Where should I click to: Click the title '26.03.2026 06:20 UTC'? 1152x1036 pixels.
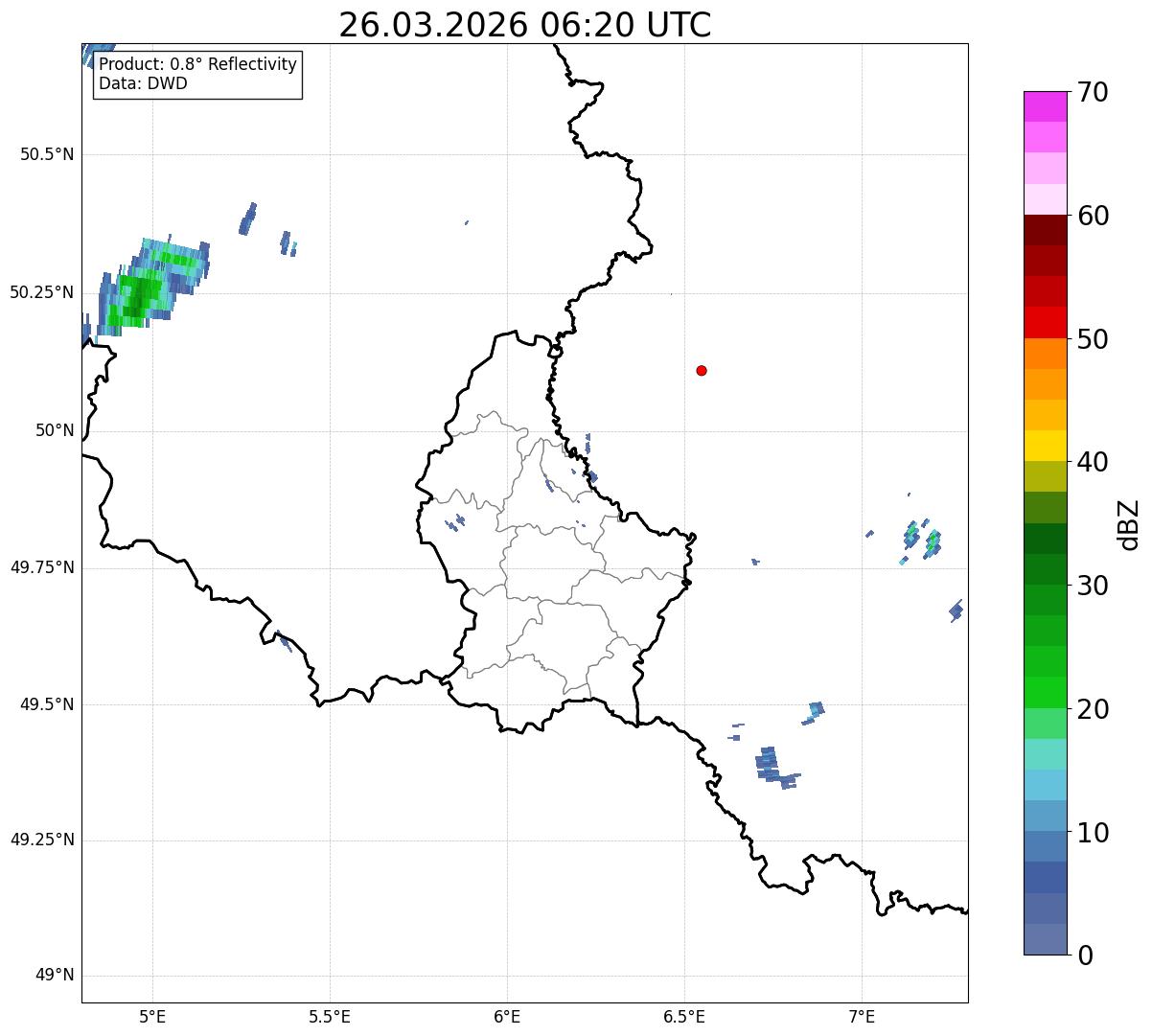525,25
